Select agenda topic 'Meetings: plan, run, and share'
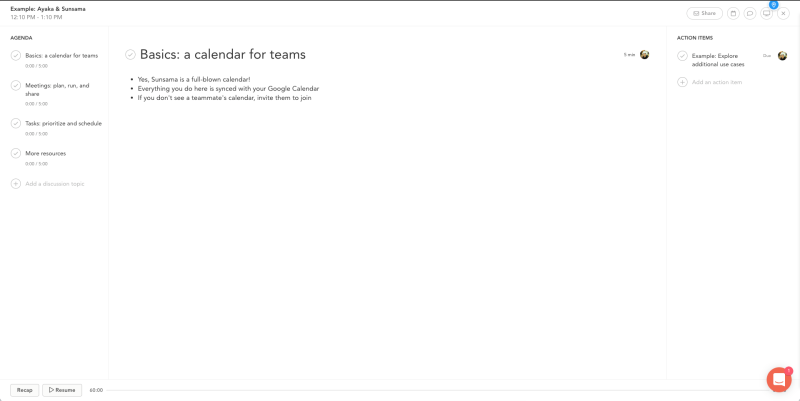Image resolution: width=800 pixels, height=401 pixels. pyautogui.click(x=57, y=90)
